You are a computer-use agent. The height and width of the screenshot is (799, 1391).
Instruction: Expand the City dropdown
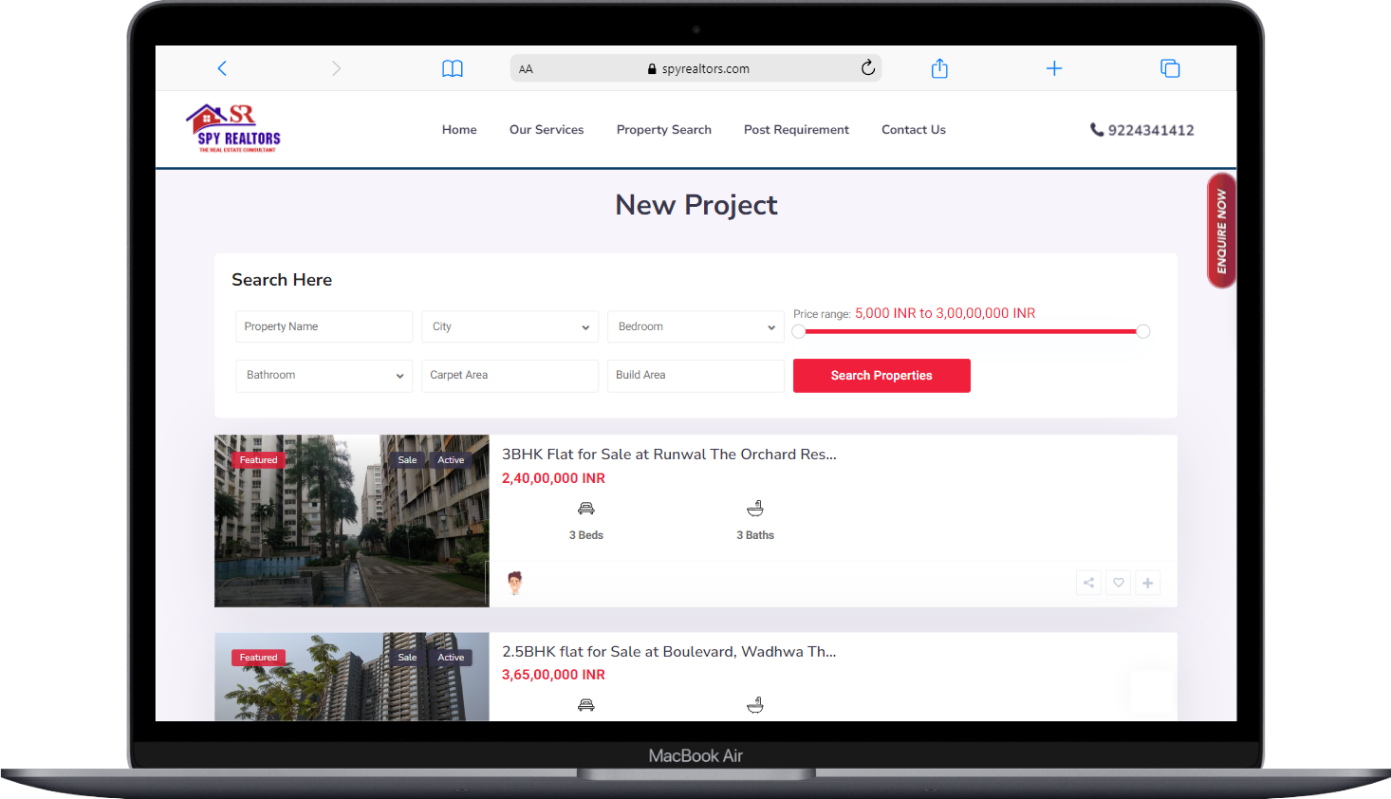pos(510,327)
